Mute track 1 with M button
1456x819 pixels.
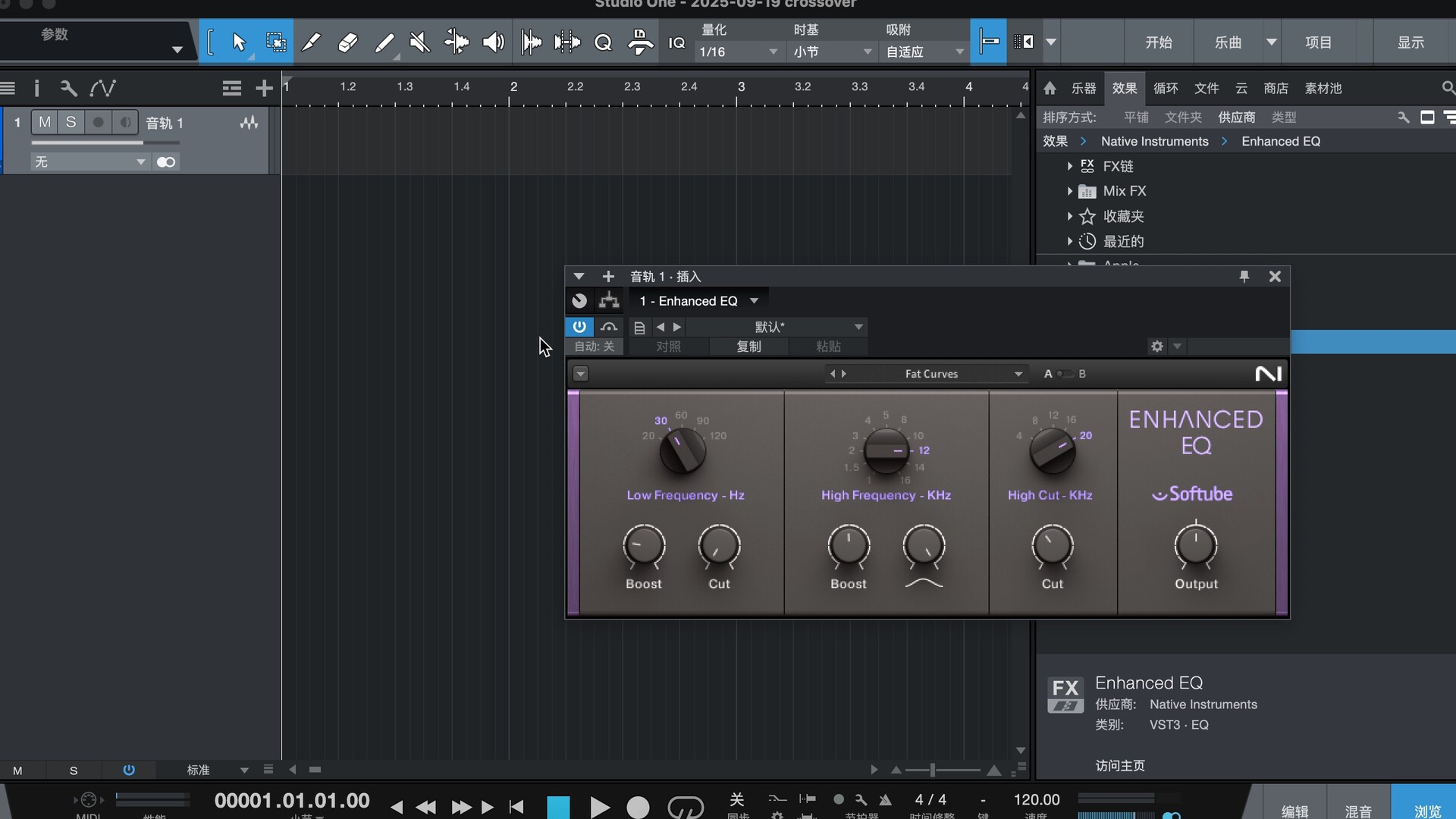[45, 122]
